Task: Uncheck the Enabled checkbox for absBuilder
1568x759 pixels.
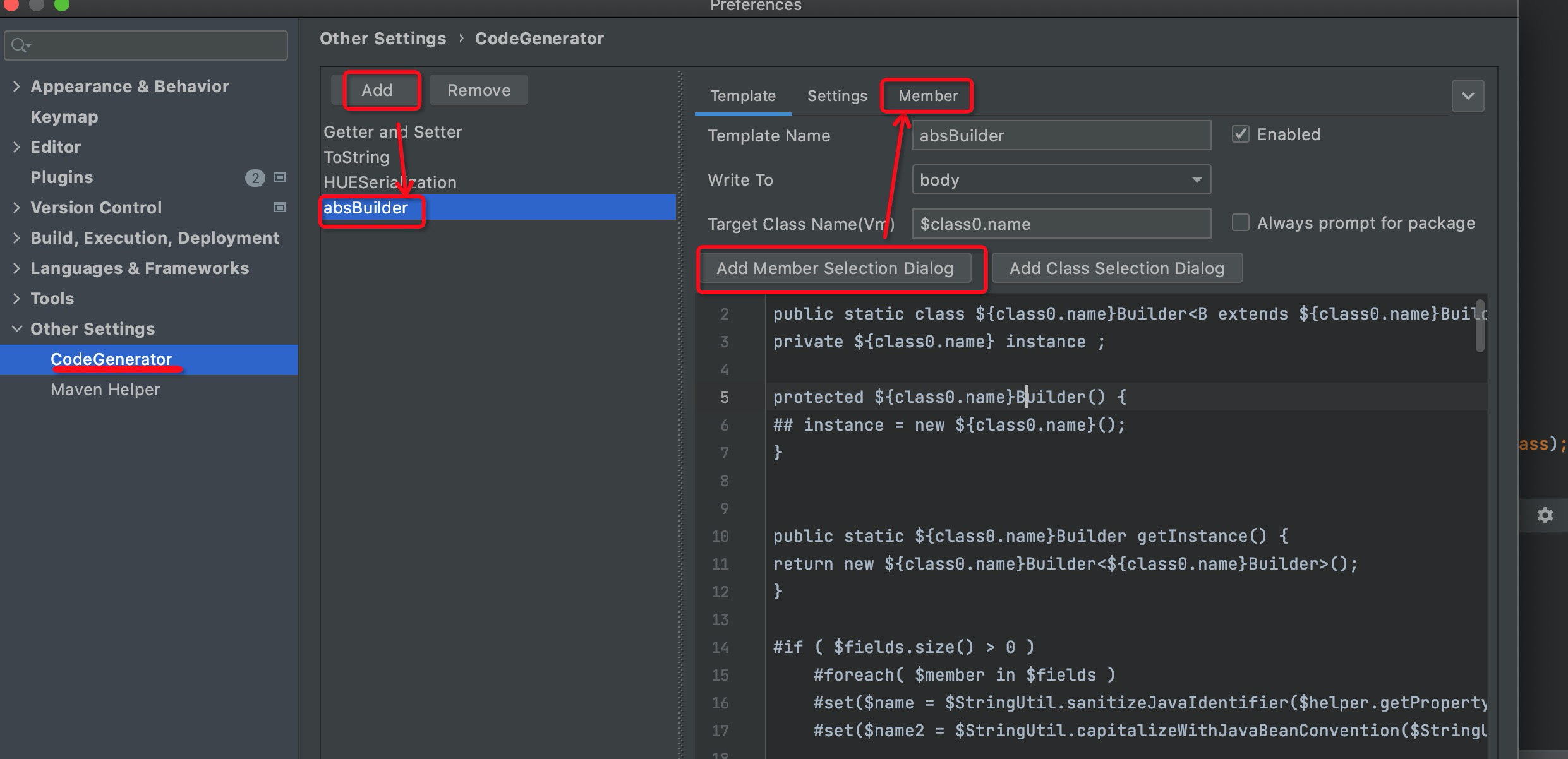Action: click(x=1241, y=133)
